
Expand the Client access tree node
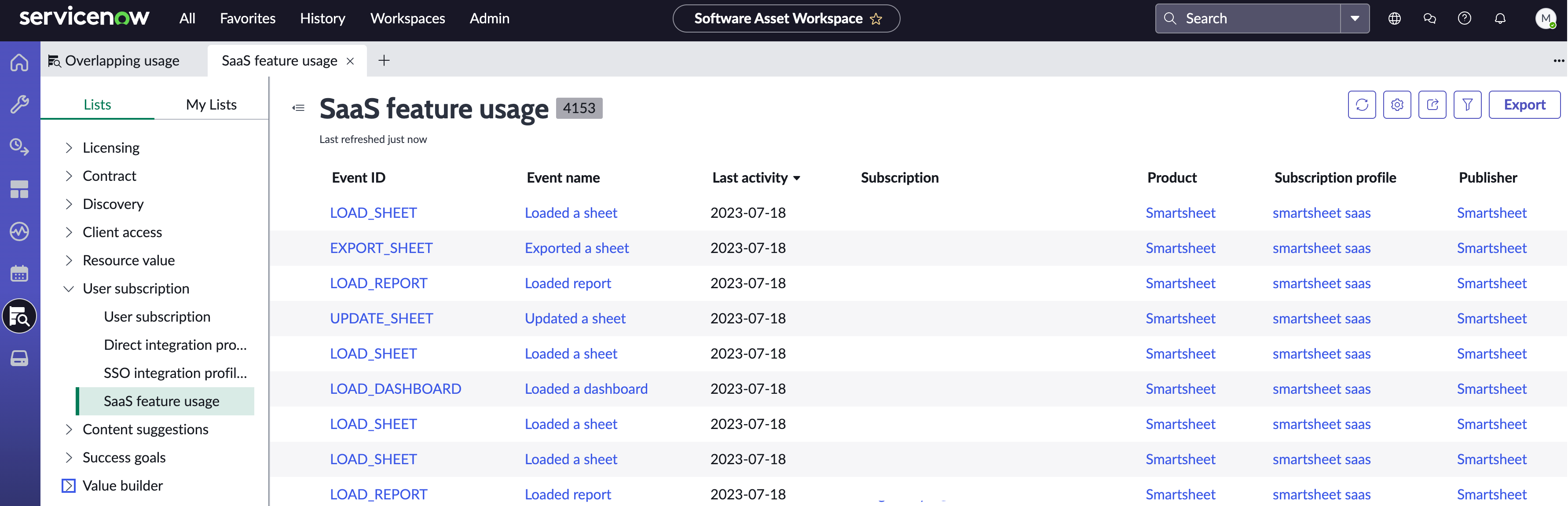(x=69, y=233)
